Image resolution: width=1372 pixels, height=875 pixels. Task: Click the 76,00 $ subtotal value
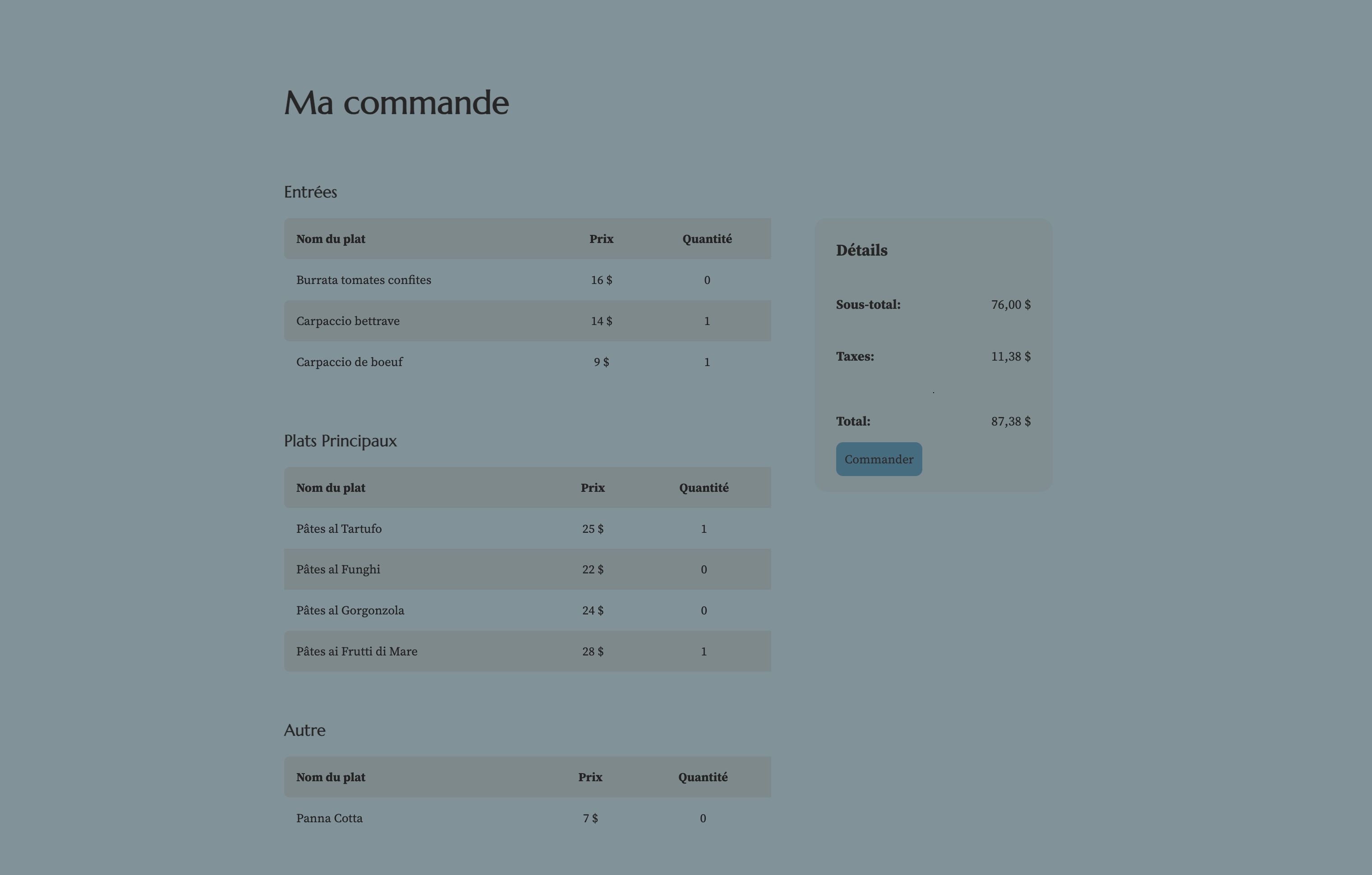pyautogui.click(x=1011, y=305)
